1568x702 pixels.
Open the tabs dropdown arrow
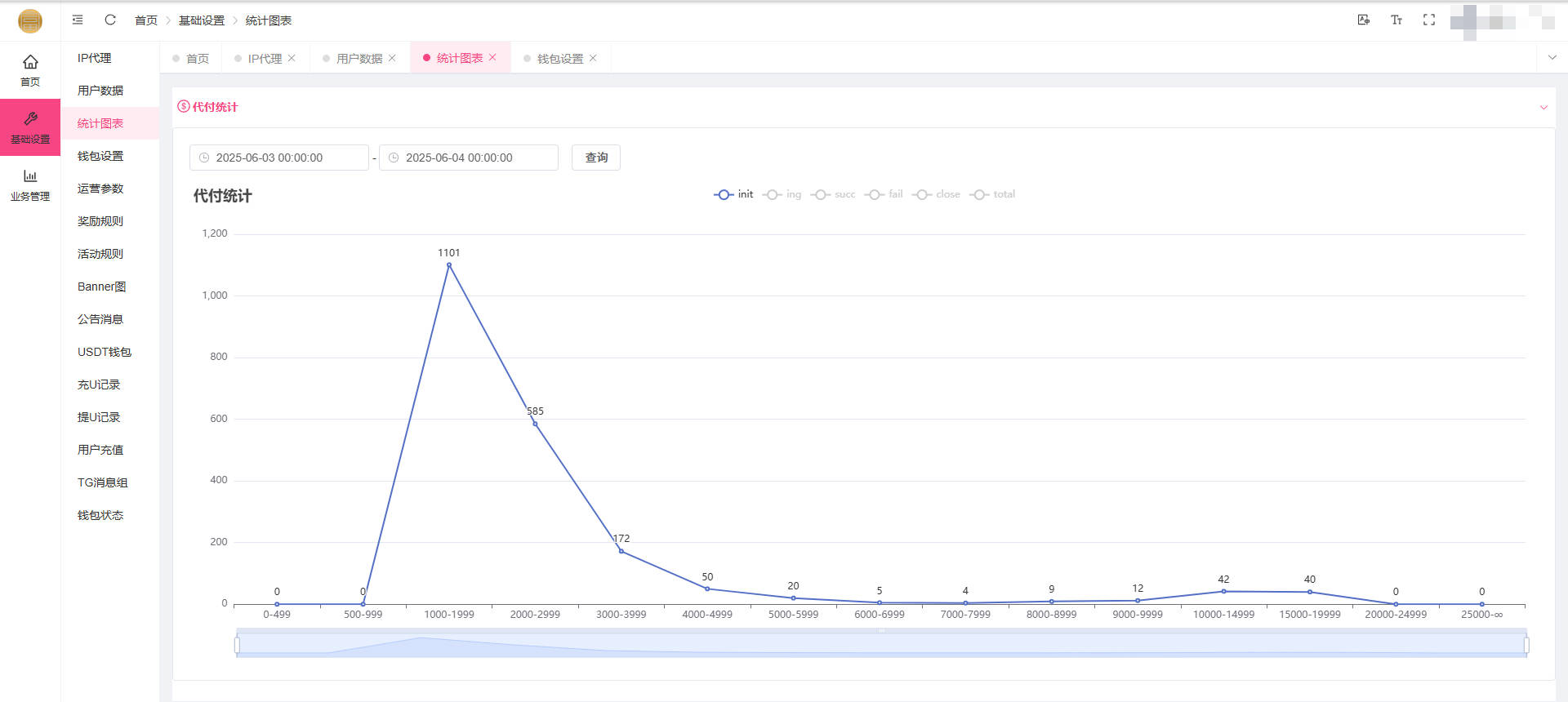1552,57
